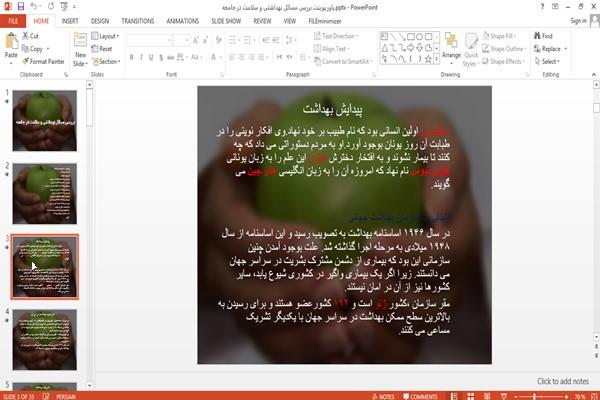Screen dimensions: 600x400
Task: Click Decrease List Level icon
Action: point(266,40)
